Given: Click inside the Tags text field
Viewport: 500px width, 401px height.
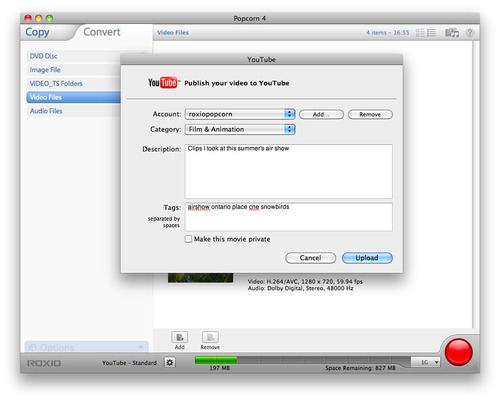Looking at the screenshot, I should (289, 217).
